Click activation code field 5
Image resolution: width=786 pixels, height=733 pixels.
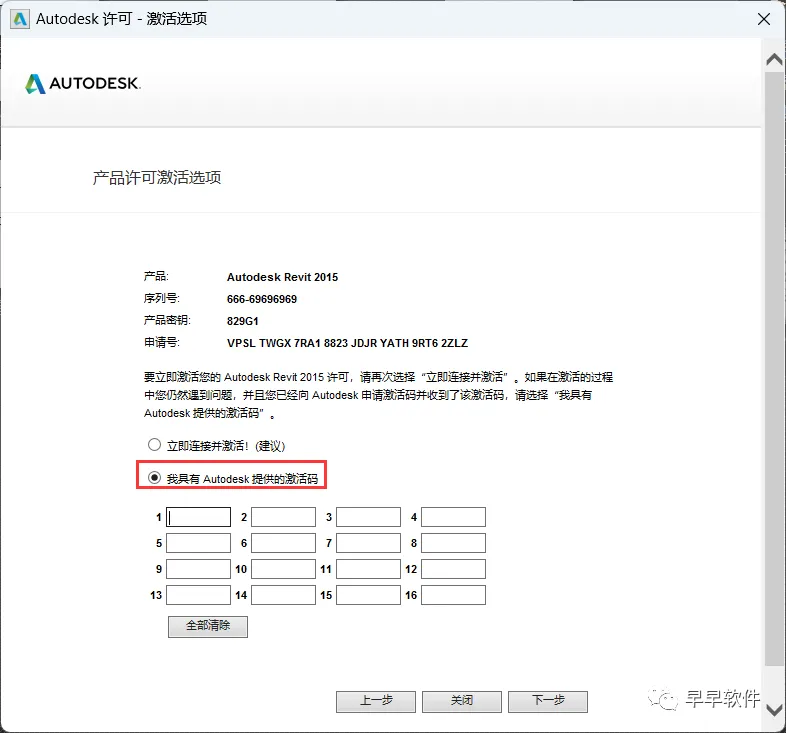click(199, 543)
